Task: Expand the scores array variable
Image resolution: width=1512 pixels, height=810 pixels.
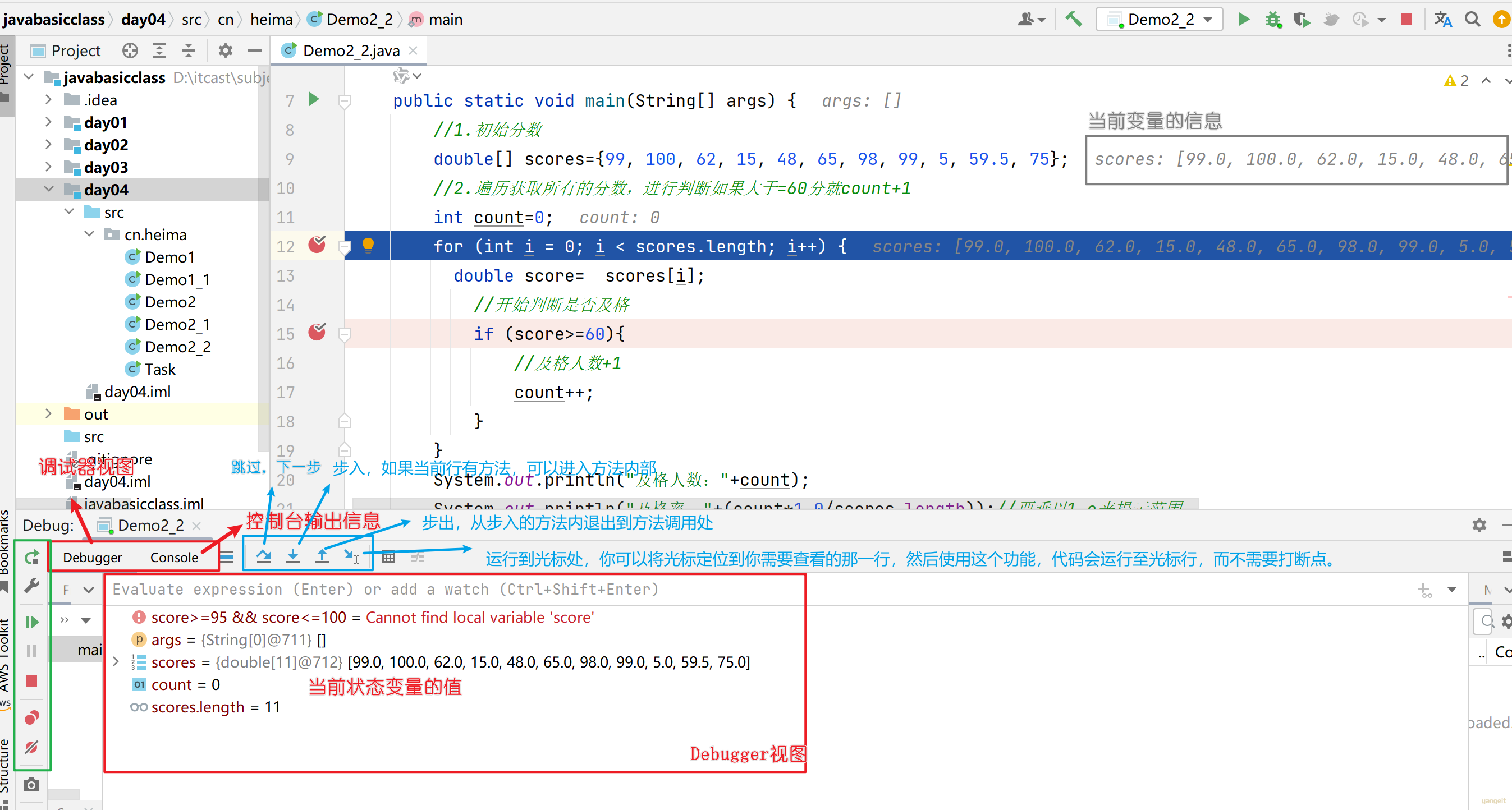Action: [x=116, y=661]
